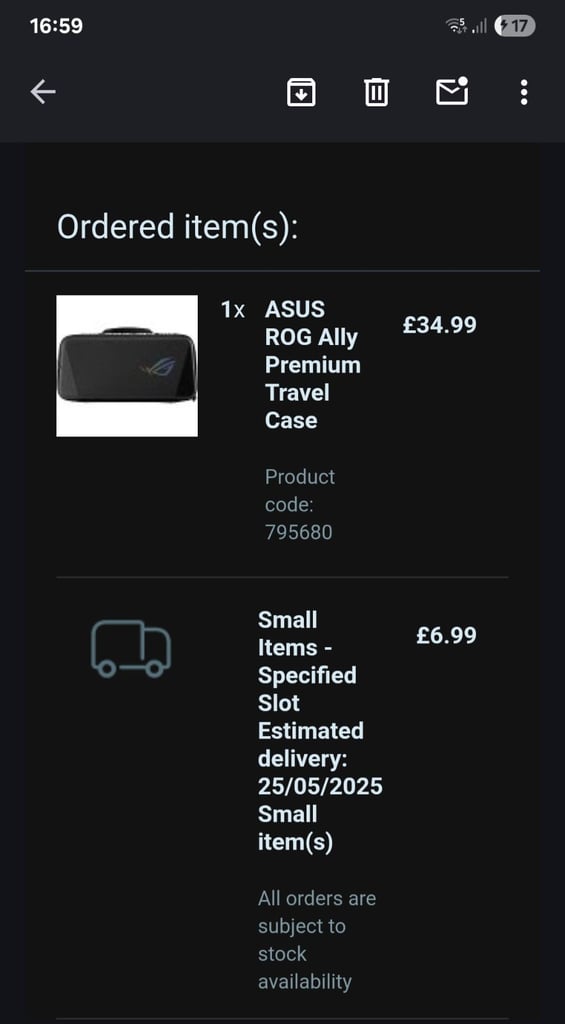
Task: Tap the 1x quantity label
Action: [233, 310]
